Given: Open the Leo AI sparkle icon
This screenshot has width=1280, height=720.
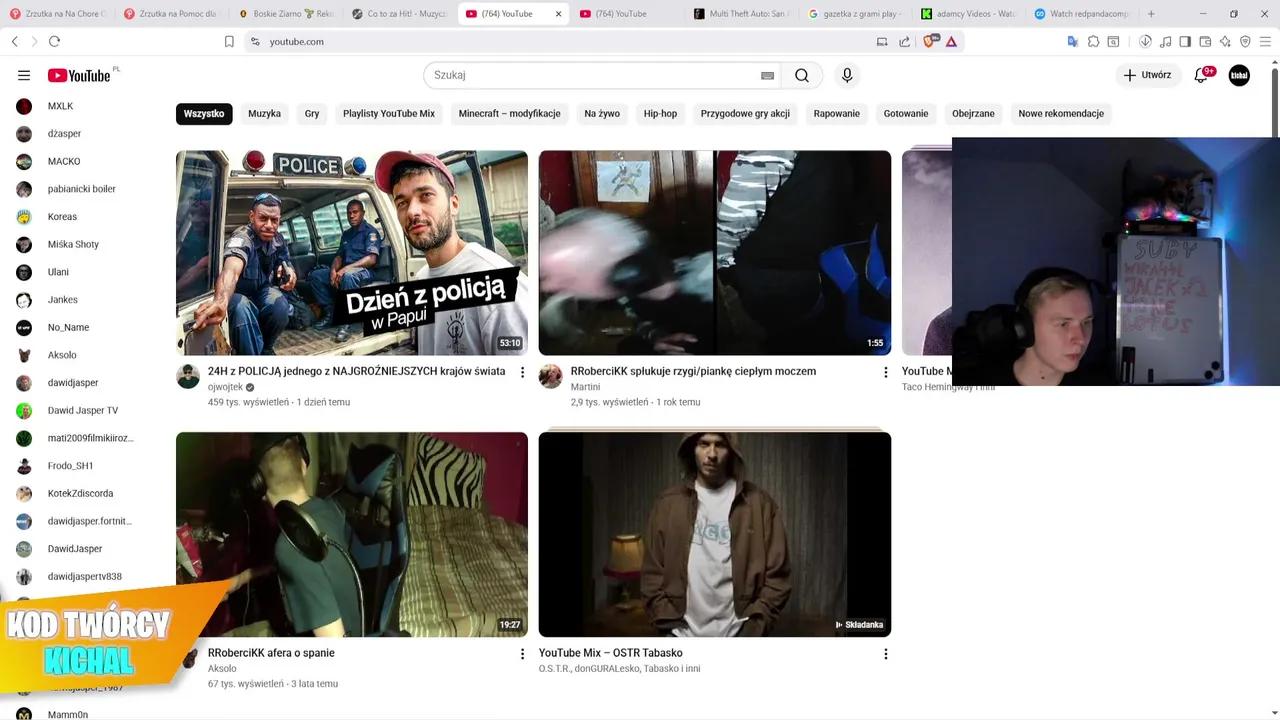Looking at the screenshot, I should click(x=1225, y=41).
